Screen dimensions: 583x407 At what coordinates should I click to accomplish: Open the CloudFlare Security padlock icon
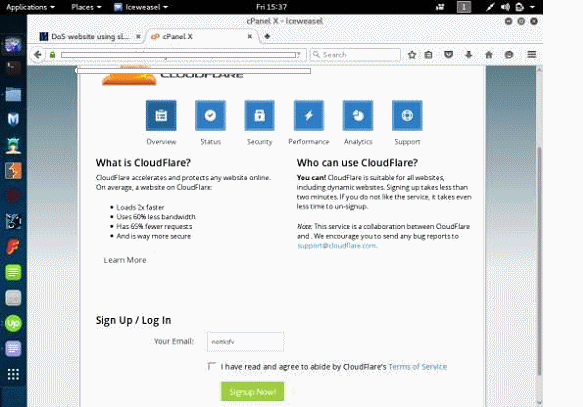coord(260,116)
